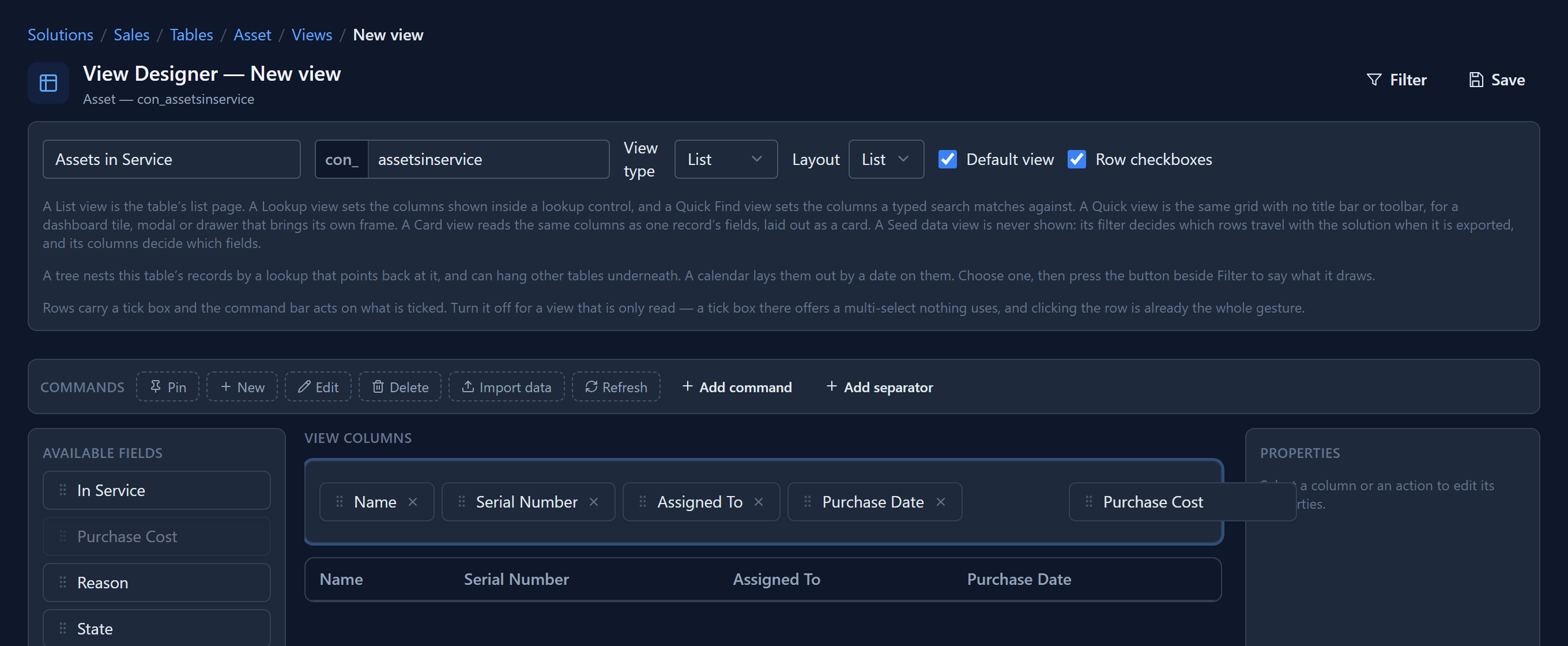The width and height of the screenshot is (1568, 646).
Task: Go to Solutions breadcrumb
Action: coord(61,35)
